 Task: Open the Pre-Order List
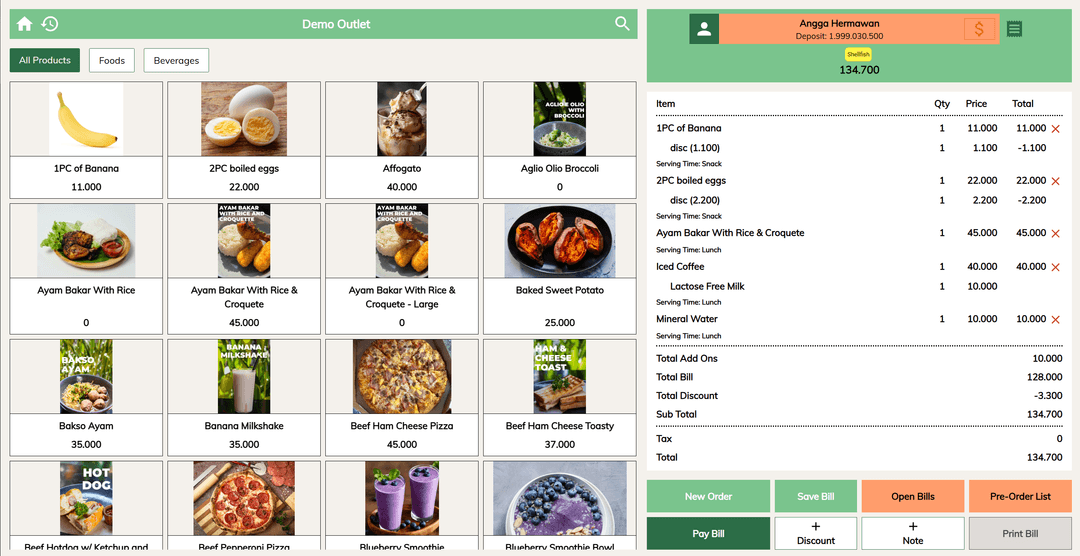tap(1020, 496)
